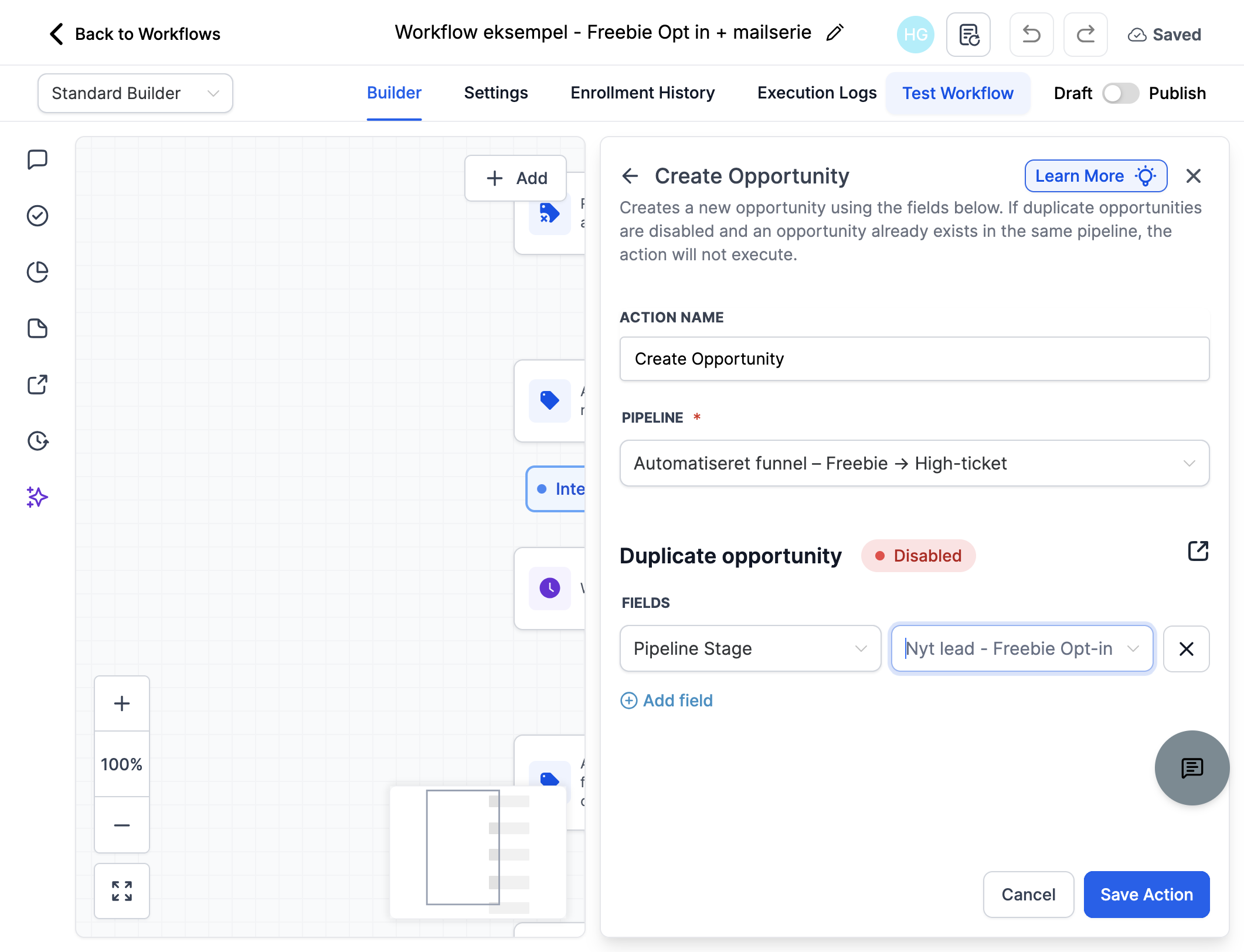Image resolution: width=1244 pixels, height=952 pixels.
Task: Click the 100% zoom level label
Action: (x=122, y=764)
